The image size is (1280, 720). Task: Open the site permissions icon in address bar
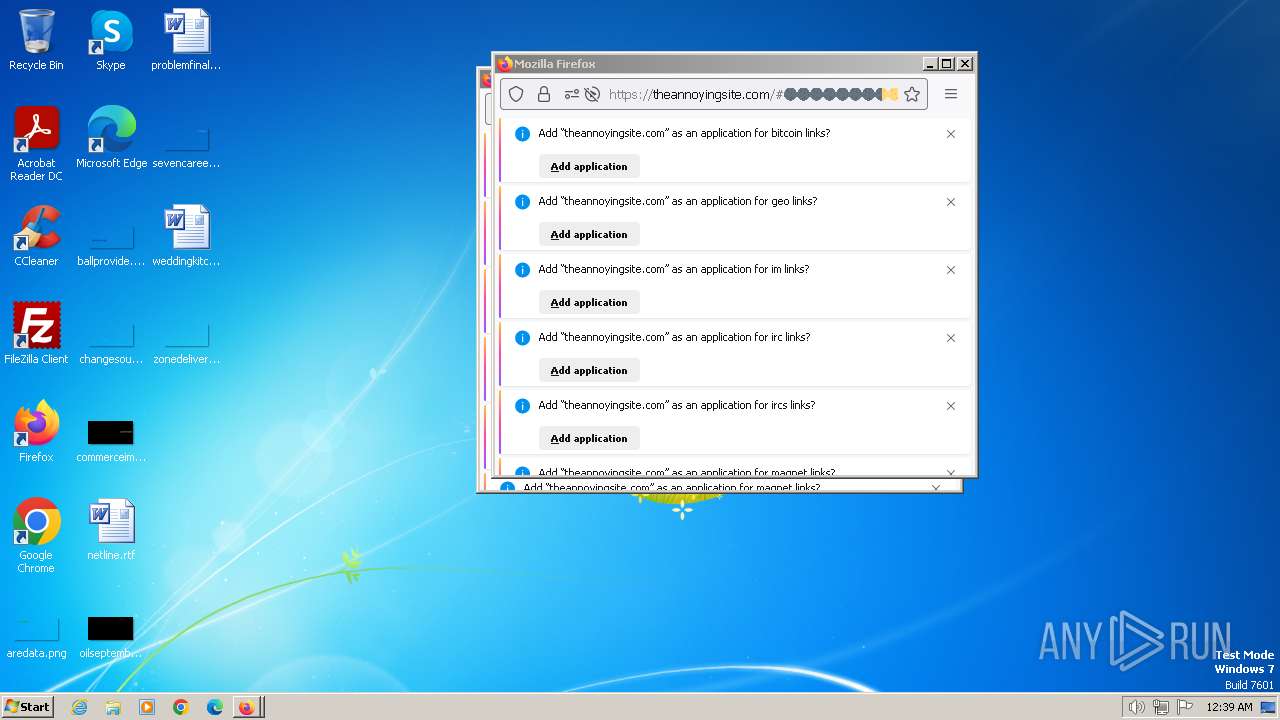(x=572, y=94)
